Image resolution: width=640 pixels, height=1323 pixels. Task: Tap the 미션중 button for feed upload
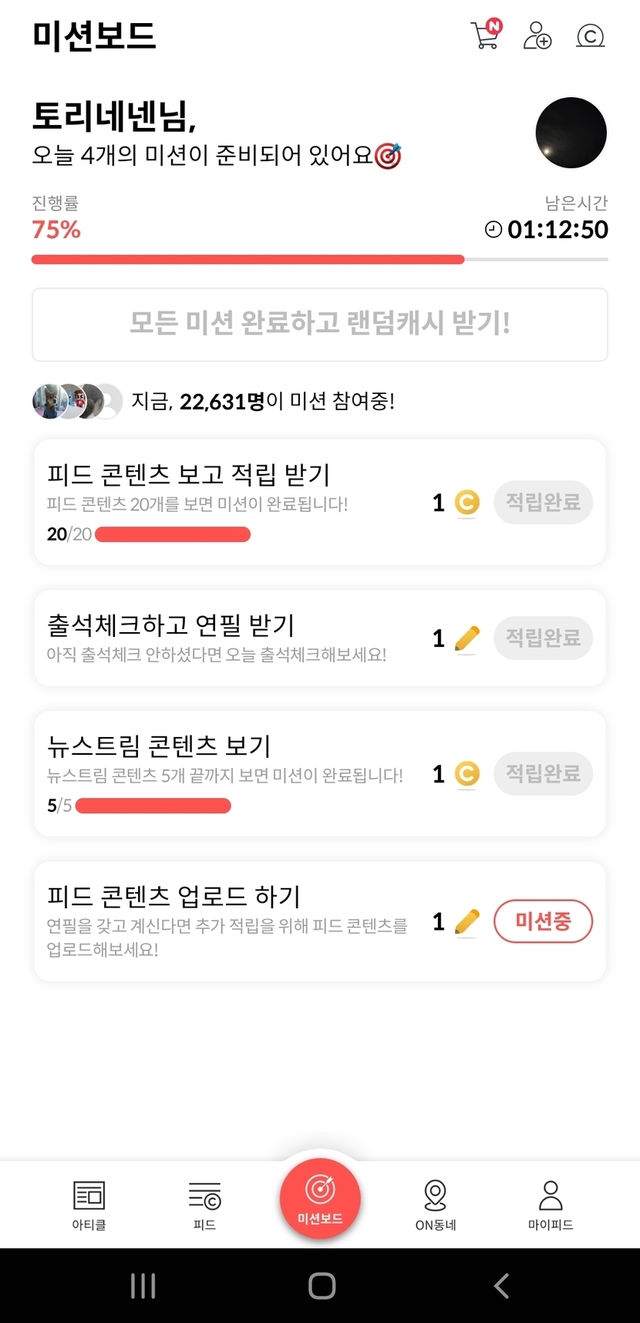(x=543, y=922)
